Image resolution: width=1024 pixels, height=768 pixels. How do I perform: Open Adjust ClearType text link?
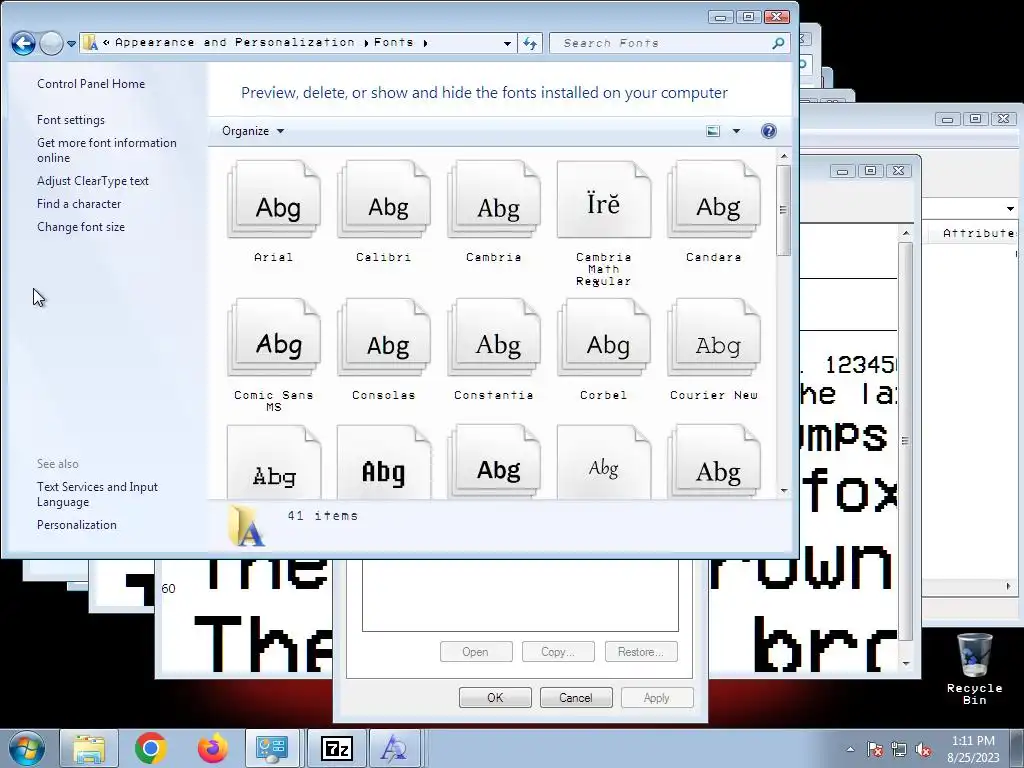[93, 181]
